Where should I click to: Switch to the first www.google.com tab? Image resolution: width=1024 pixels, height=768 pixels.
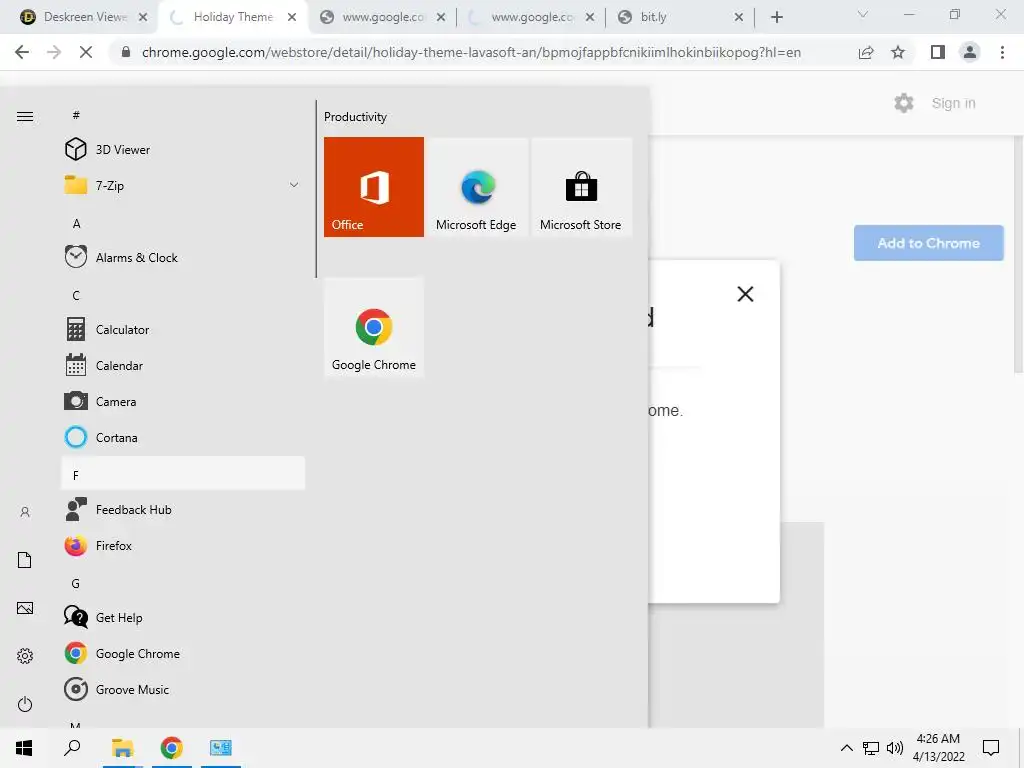click(382, 17)
